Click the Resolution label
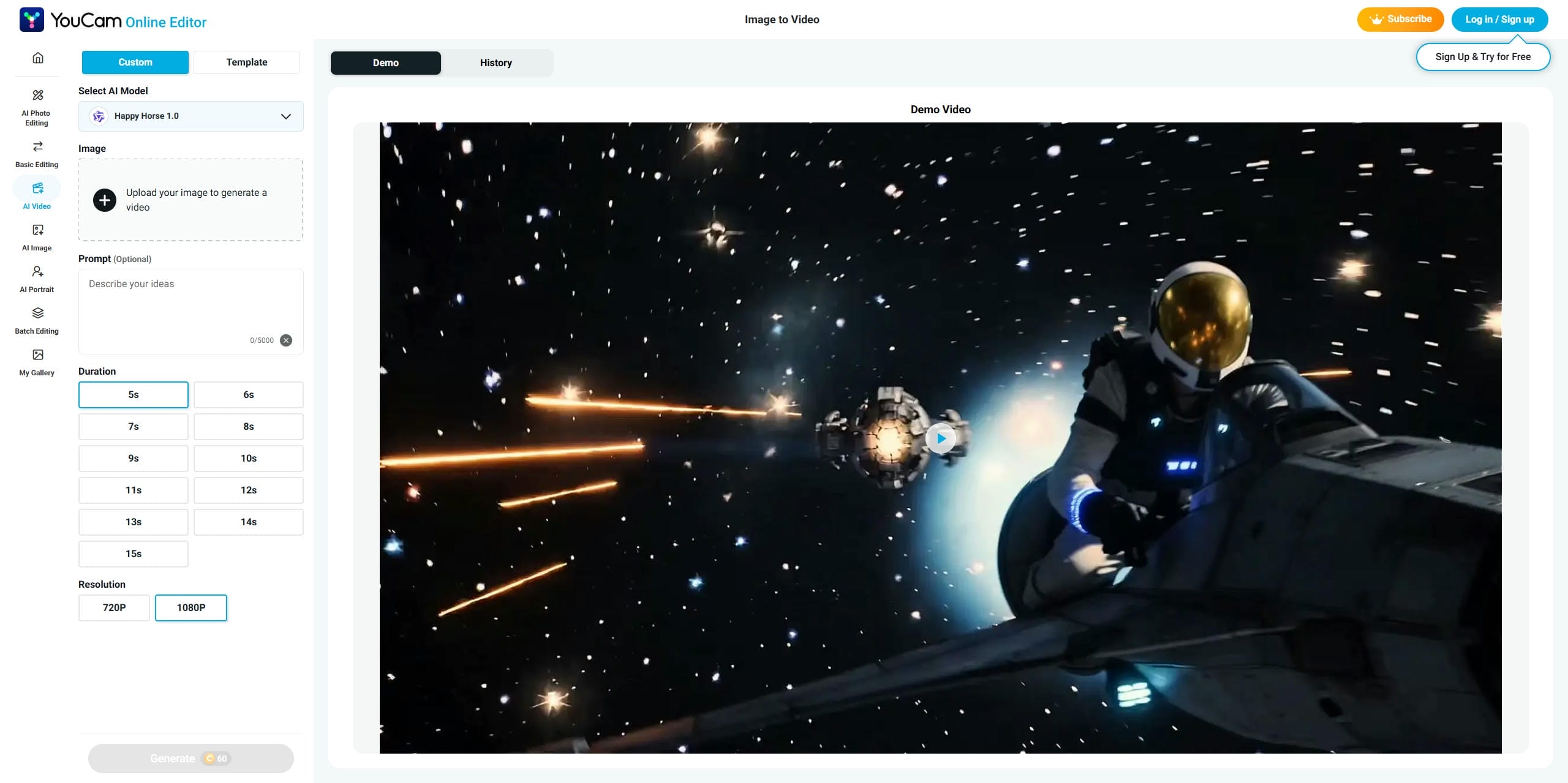This screenshot has height=783, width=1568. pyautogui.click(x=102, y=585)
